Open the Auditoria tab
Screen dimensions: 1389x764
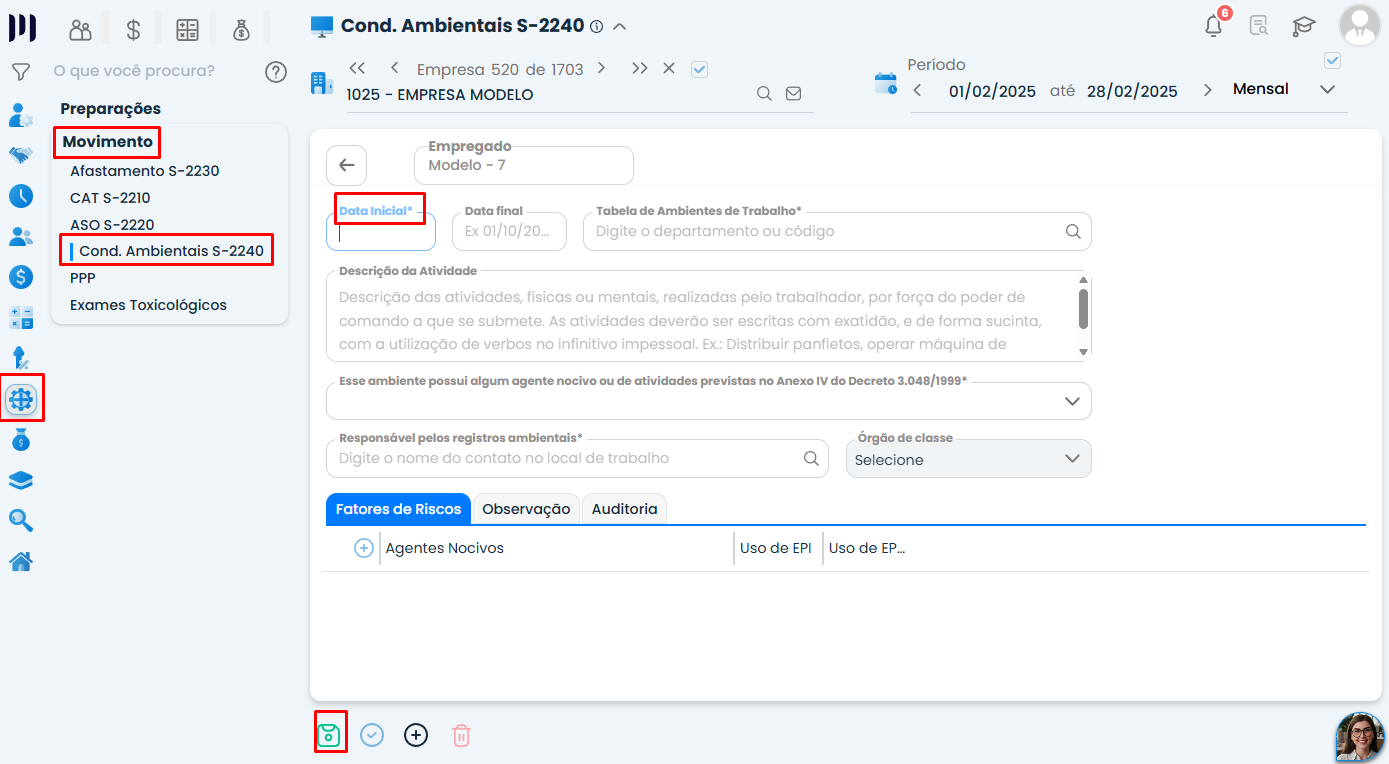624,509
